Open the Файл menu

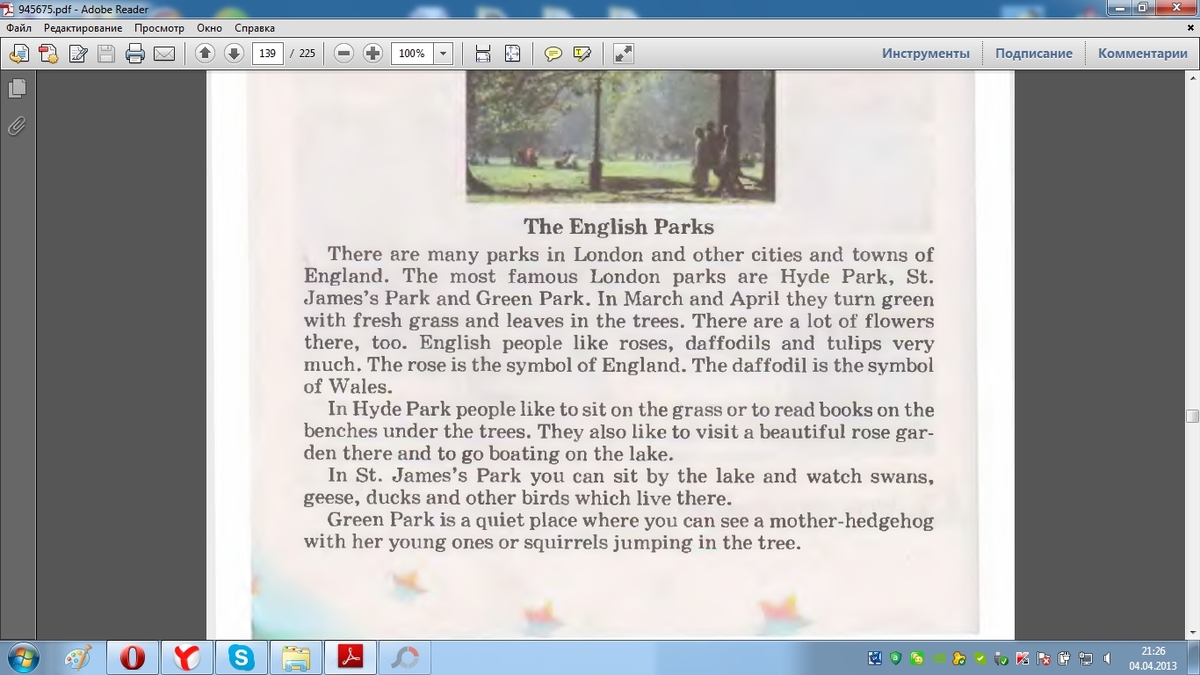(x=18, y=28)
